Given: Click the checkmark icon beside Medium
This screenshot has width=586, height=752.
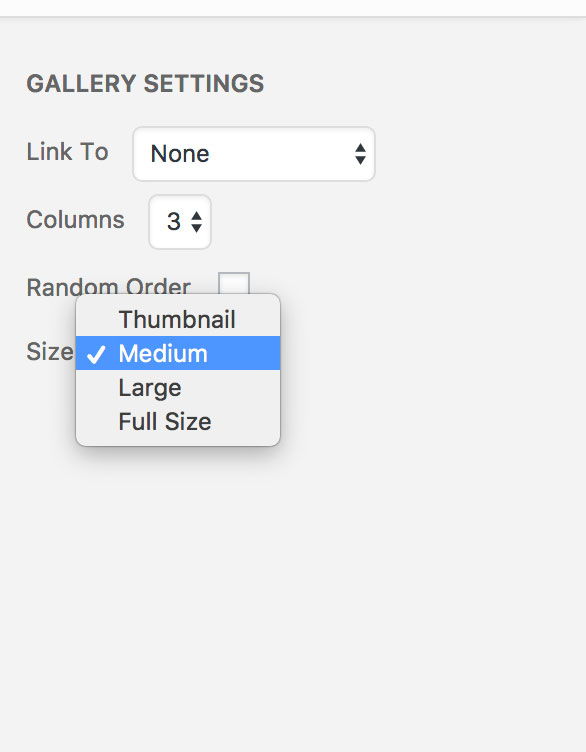Looking at the screenshot, I should [96, 354].
